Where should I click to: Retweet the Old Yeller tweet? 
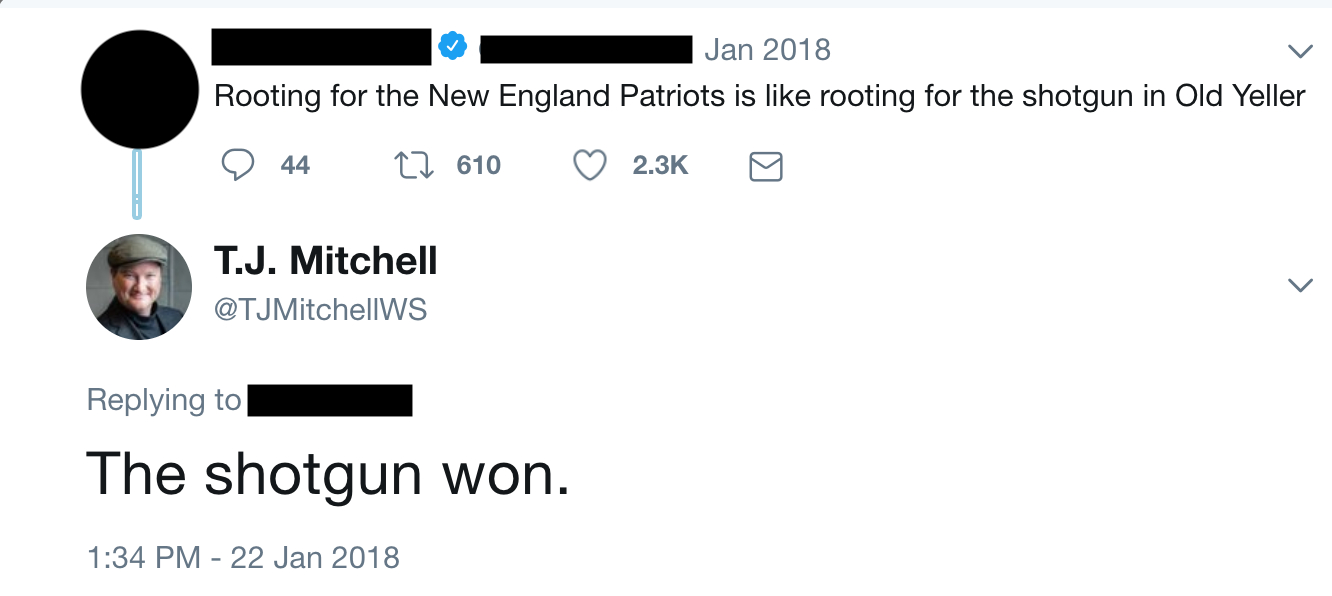pyautogui.click(x=412, y=165)
